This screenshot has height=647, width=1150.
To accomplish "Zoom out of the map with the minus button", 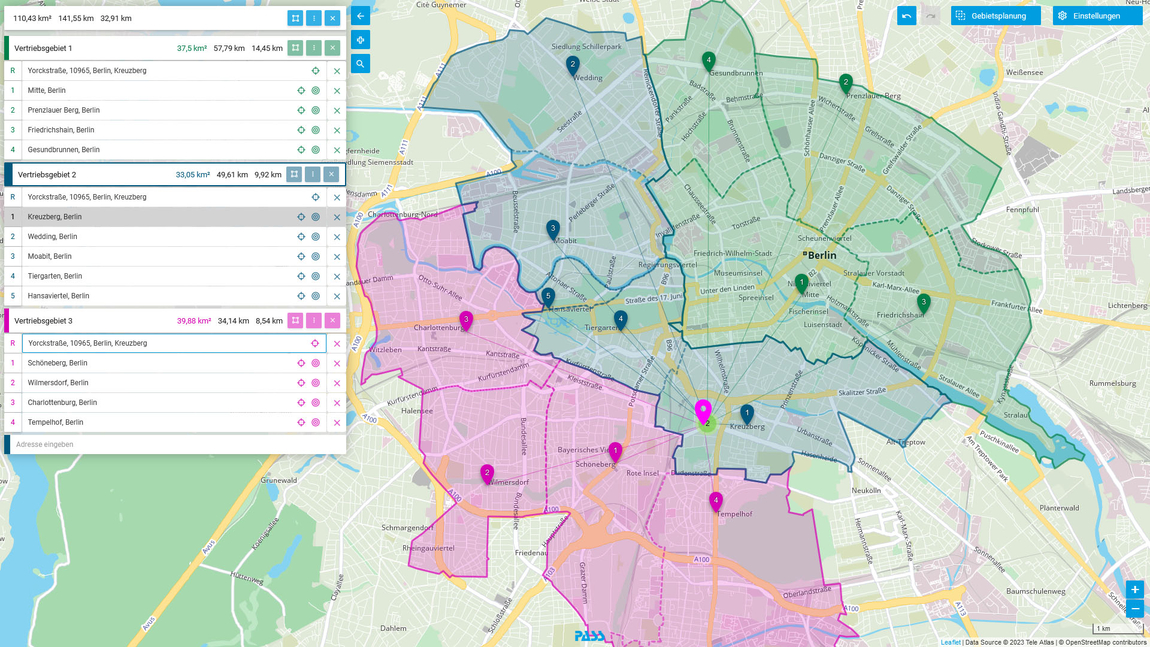I will pos(1134,609).
